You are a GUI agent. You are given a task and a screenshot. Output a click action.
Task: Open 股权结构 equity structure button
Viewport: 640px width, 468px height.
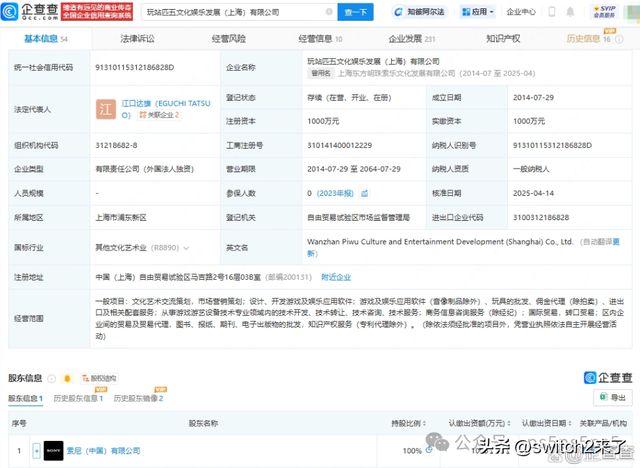pyautogui.click(x=99, y=379)
